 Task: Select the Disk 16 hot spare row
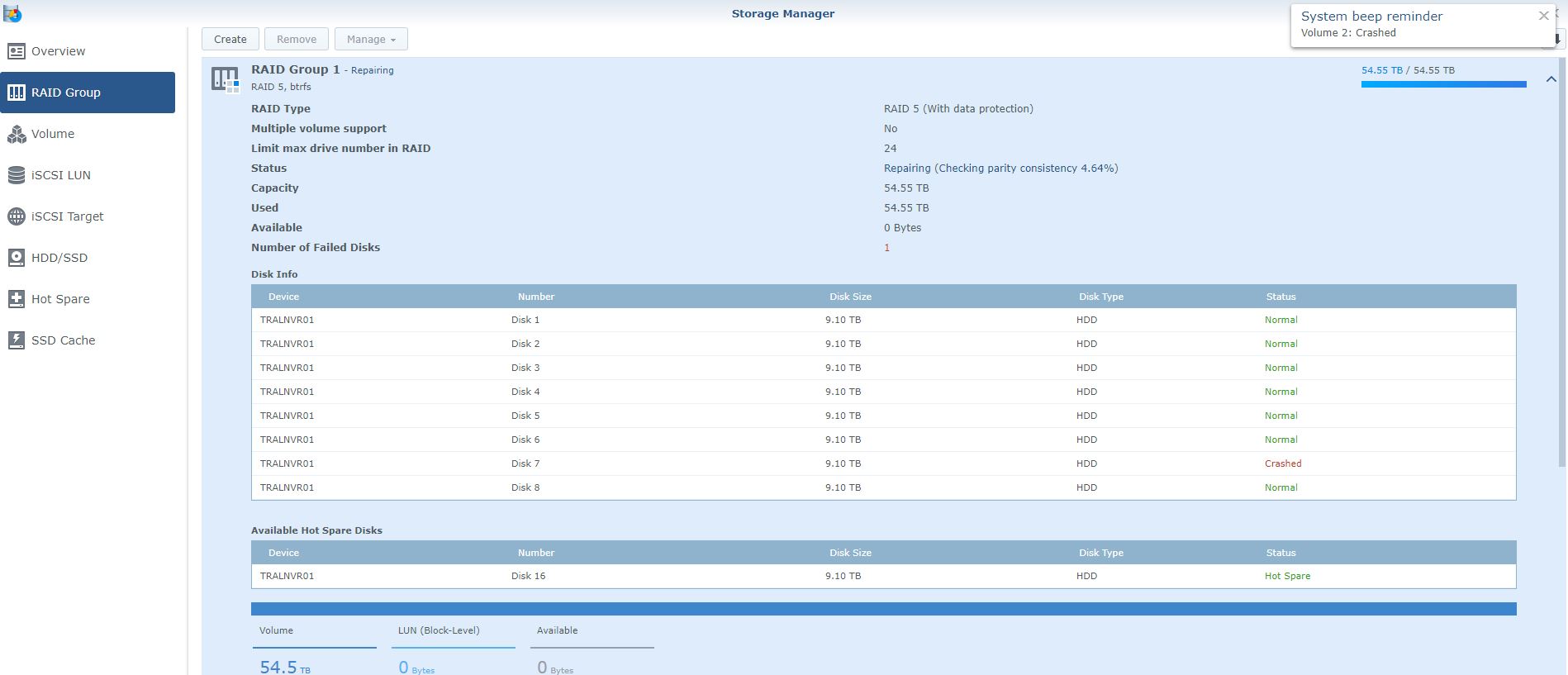click(x=883, y=576)
